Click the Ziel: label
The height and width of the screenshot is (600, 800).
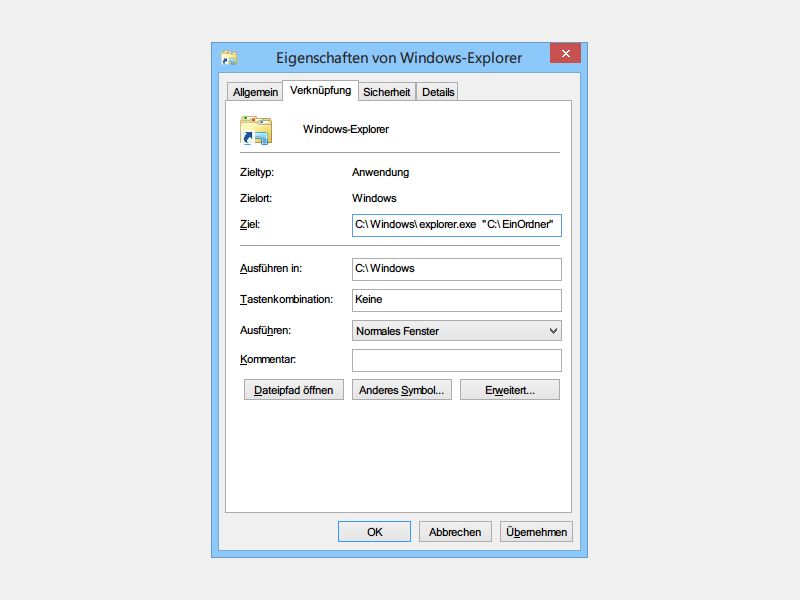coord(249,224)
